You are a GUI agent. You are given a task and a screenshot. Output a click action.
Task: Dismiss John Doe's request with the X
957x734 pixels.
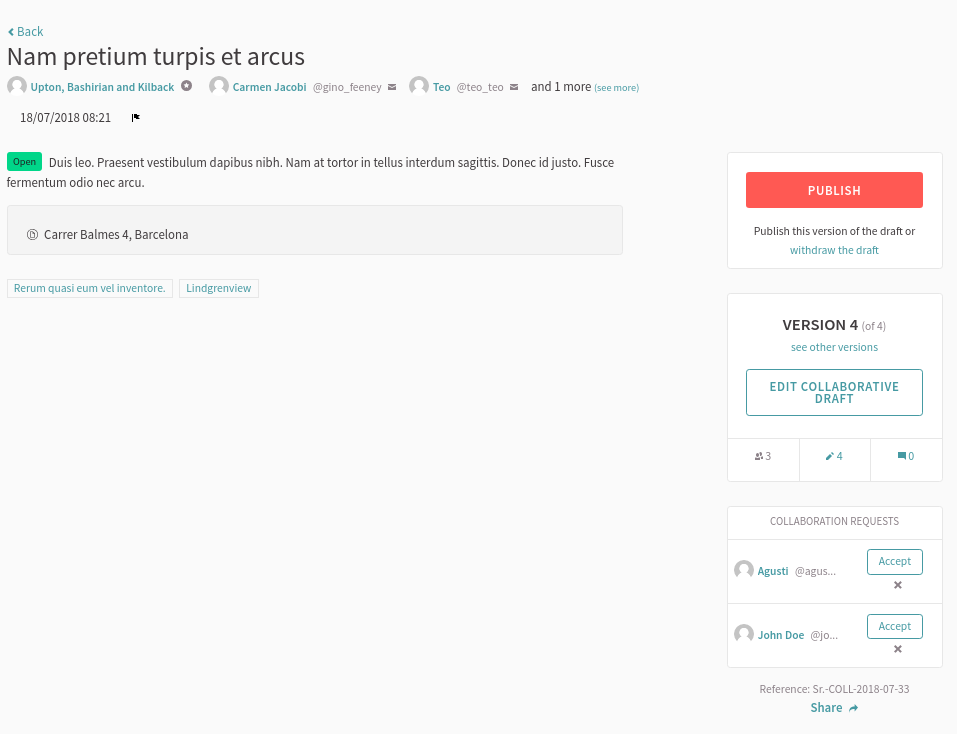[x=896, y=648]
